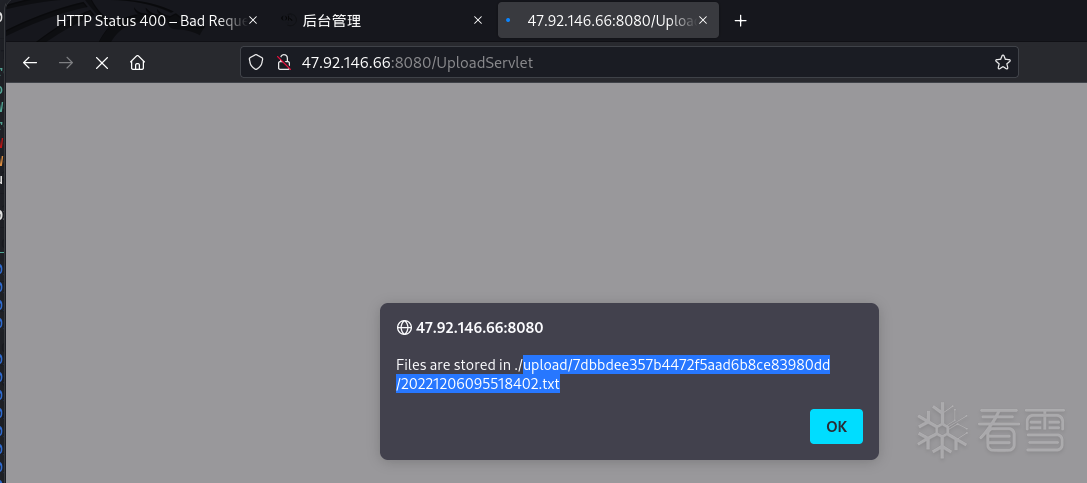
Task: Show insecure connection lock details
Action: pos(283,62)
